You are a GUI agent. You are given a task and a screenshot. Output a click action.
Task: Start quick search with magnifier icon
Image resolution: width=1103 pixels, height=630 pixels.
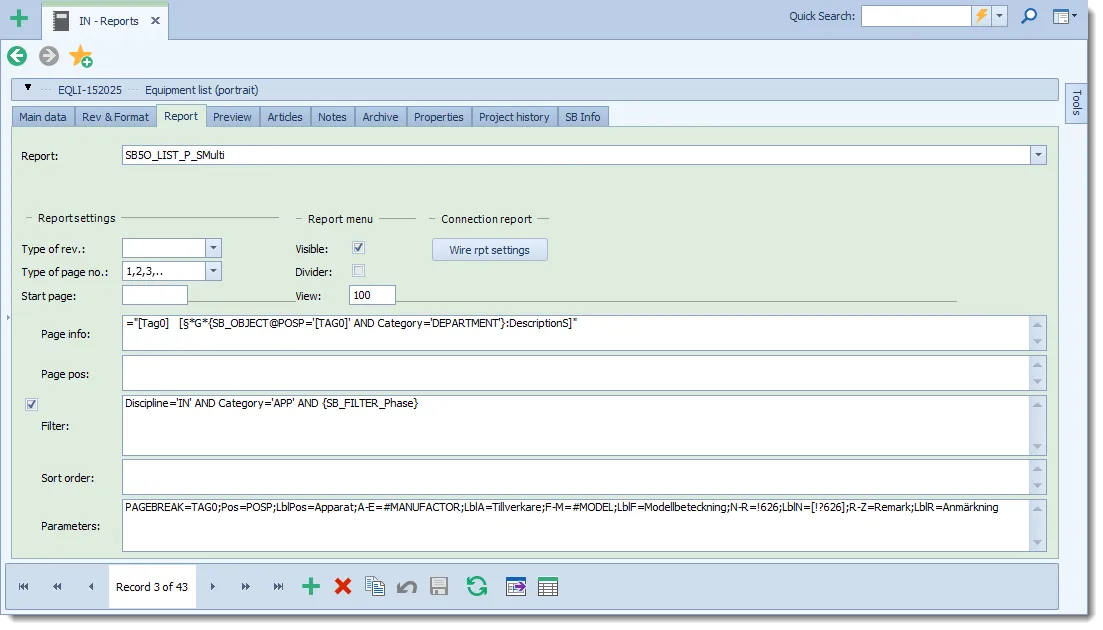(x=1028, y=16)
